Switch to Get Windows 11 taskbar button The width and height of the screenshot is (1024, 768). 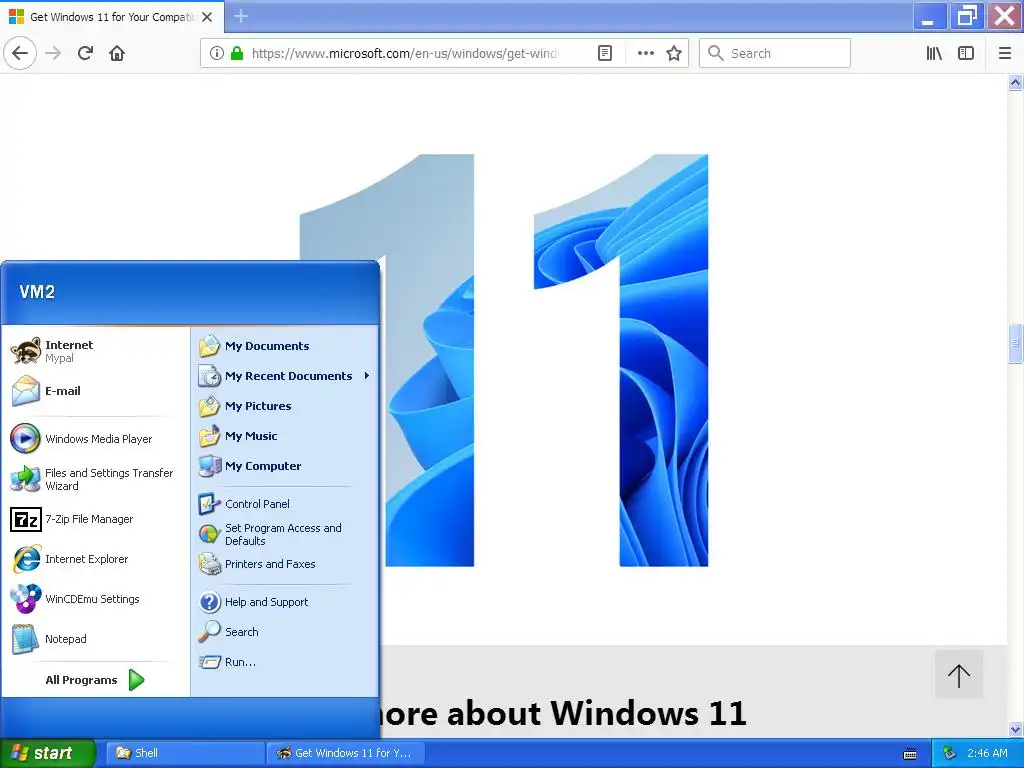346,753
